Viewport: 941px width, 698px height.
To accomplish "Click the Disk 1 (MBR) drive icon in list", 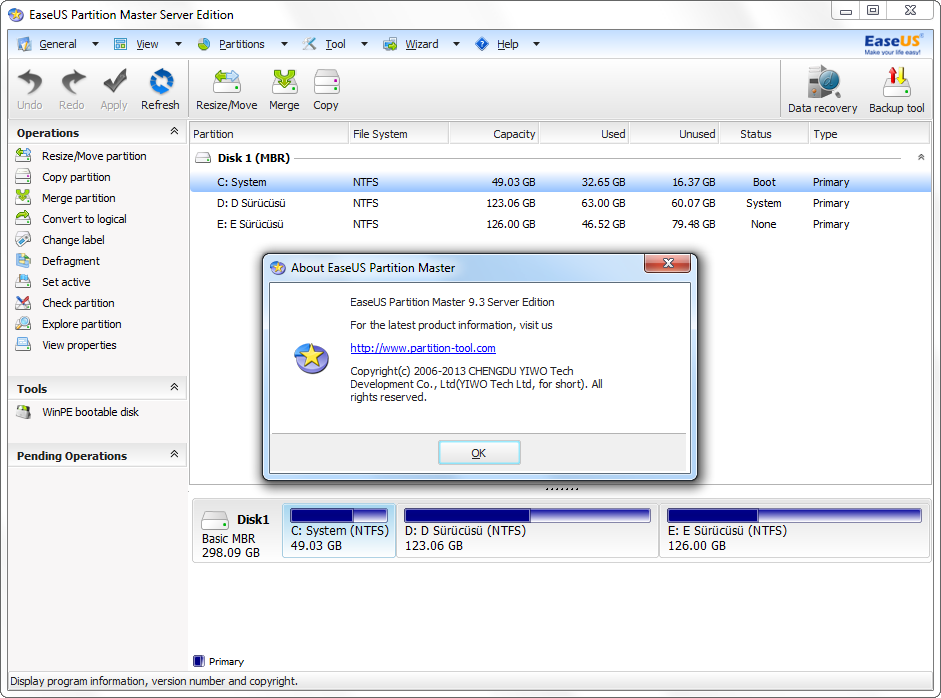I will [203, 158].
